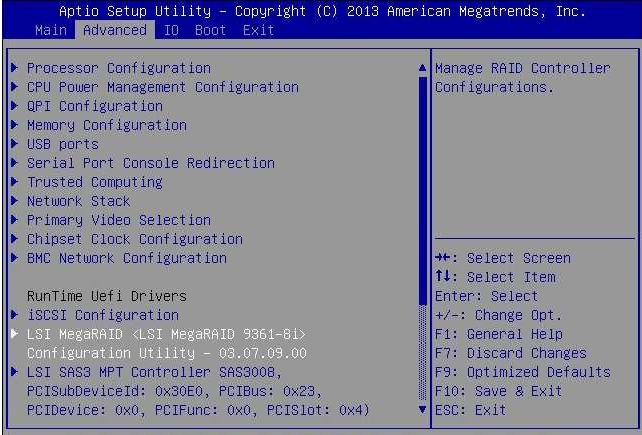The width and height of the screenshot is (642, 435).
Task: Click scrollbar up arrow
Action: click(423, 68)
